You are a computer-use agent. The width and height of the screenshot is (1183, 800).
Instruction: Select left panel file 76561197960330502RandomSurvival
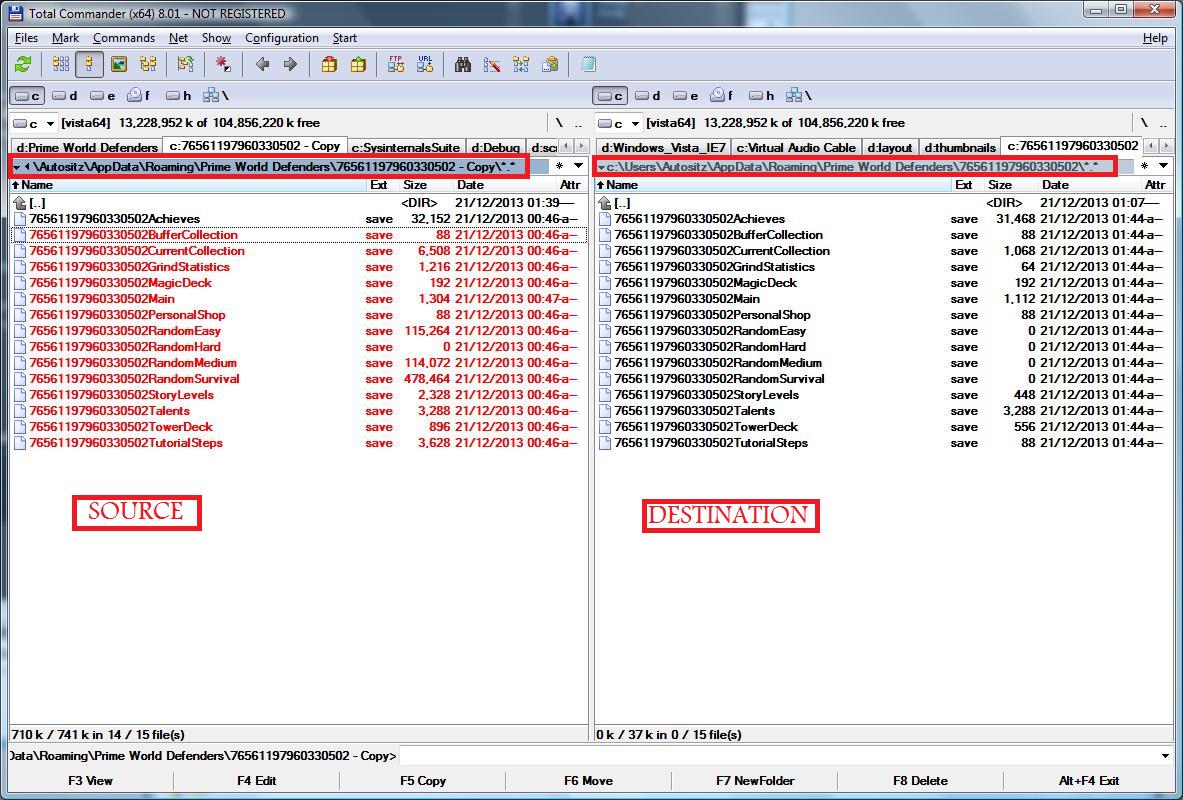pyautogui.click(x=299, y=379)
